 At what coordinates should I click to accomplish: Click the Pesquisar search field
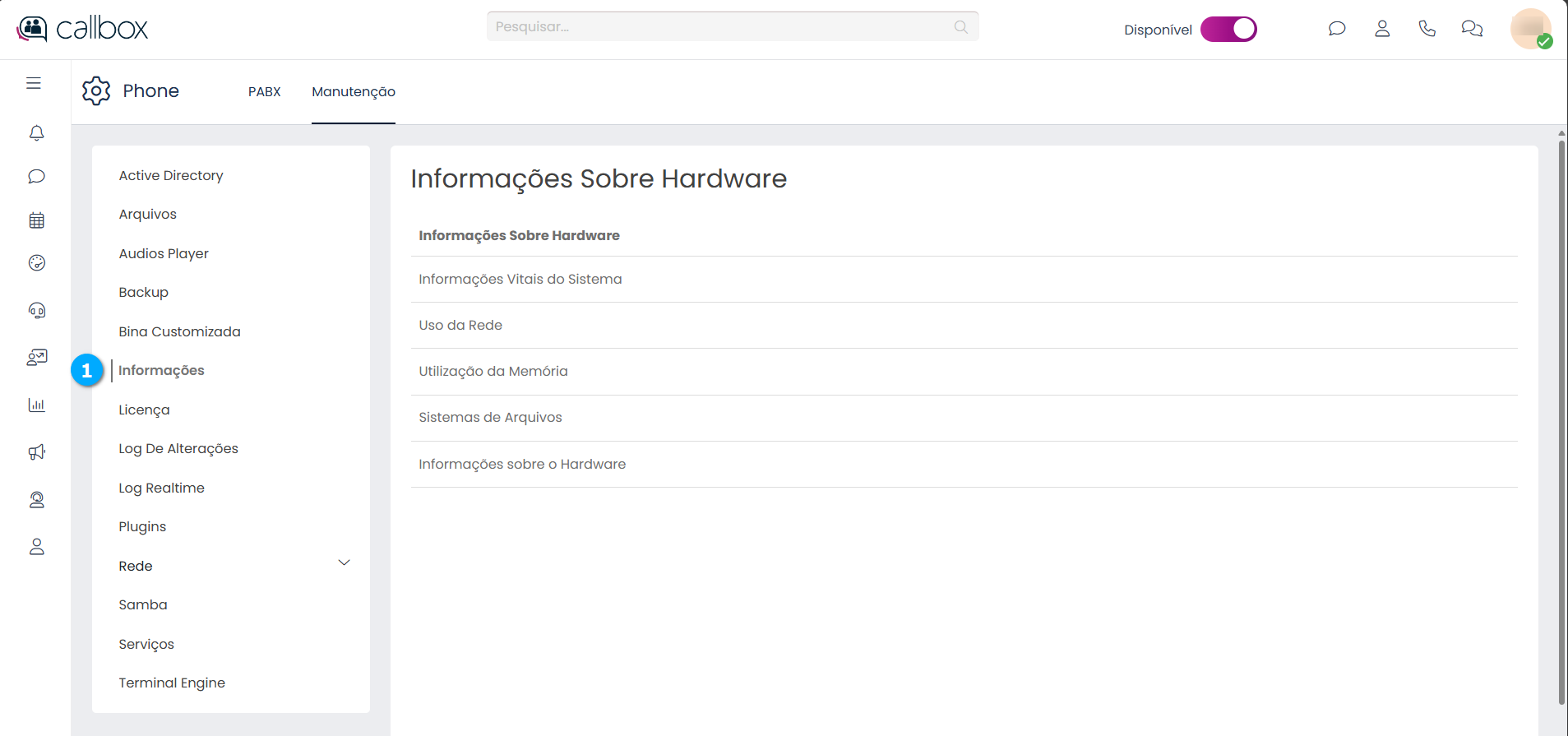point(724,27)
